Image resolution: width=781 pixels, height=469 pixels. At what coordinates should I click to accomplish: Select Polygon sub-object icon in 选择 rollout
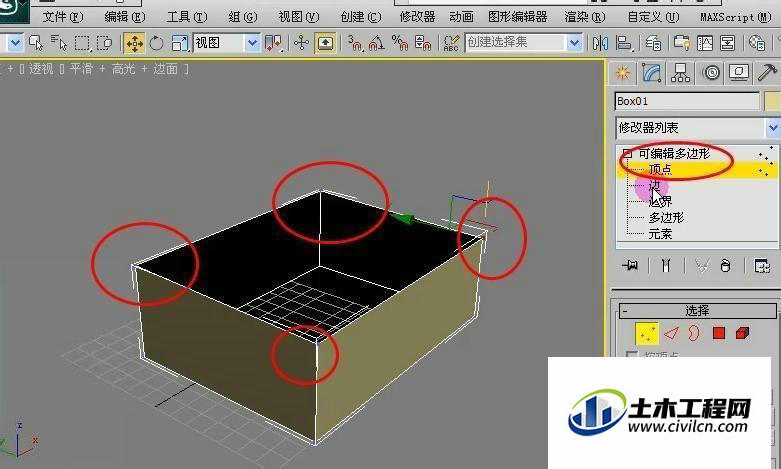718,333
